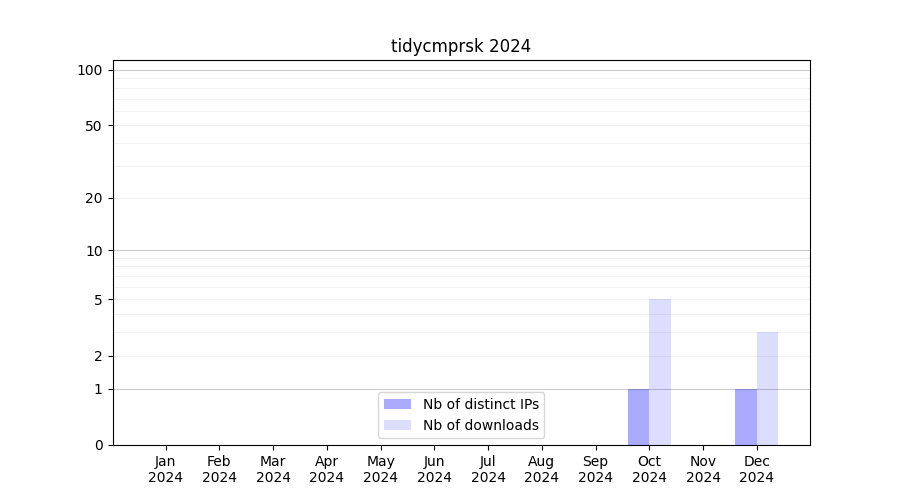Click the Sep 2024 x-axis label
The height and width of the screenshot is (500, 900).
(595, 469)
